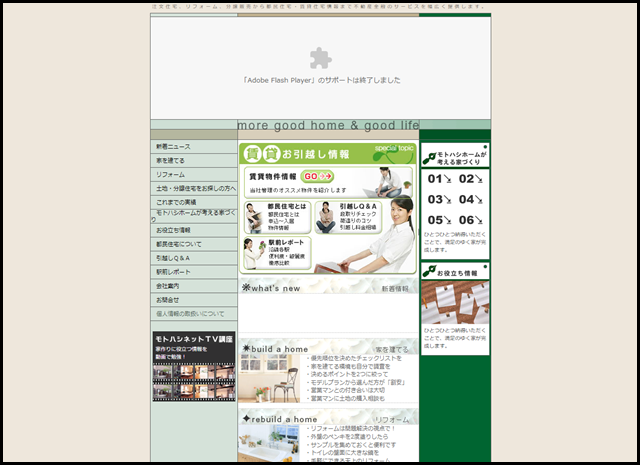This screenshot has width=640, height=465.
Task: Click the more good home & good life tagline
Action: [328, 125]
